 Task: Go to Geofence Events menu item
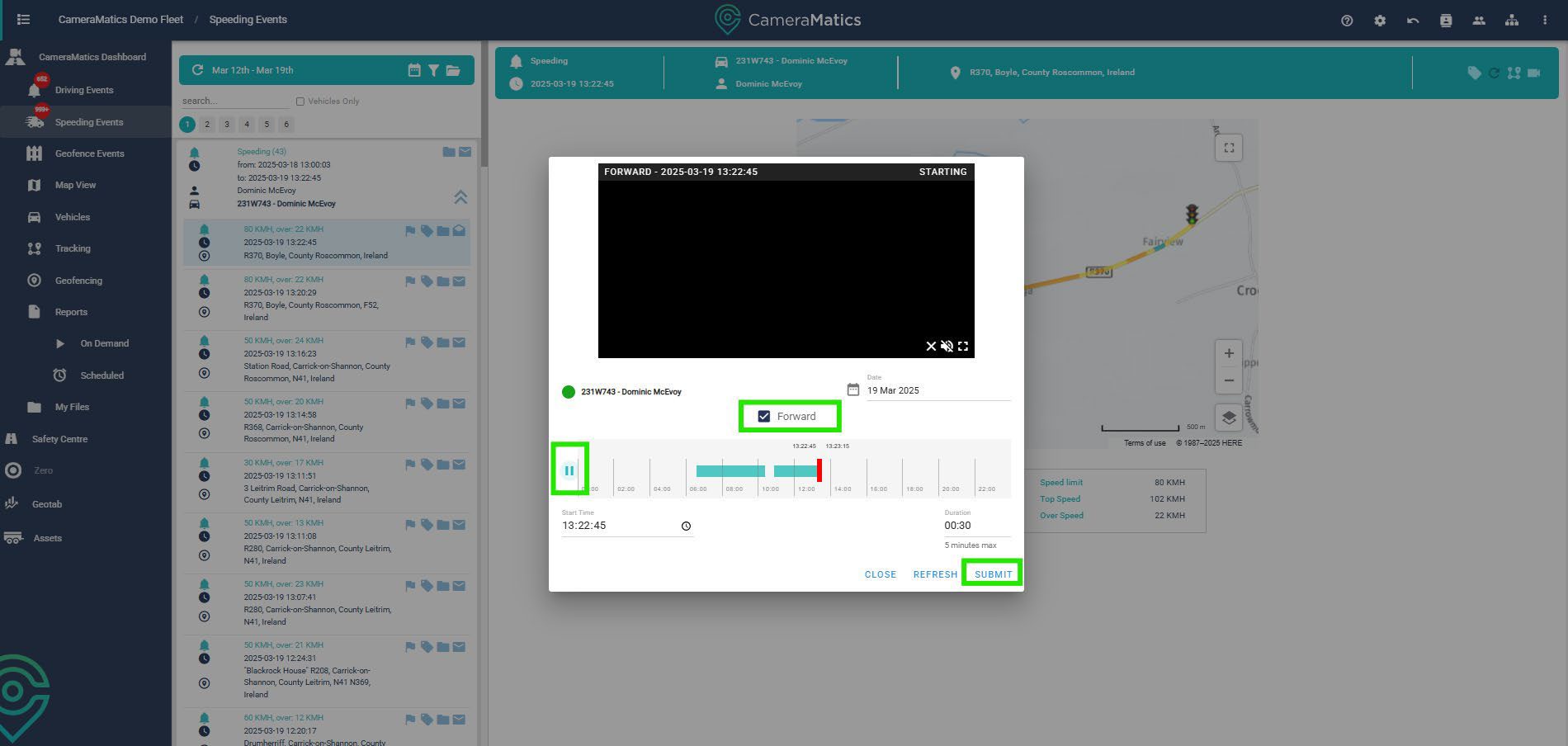click(x=89, y=153)
